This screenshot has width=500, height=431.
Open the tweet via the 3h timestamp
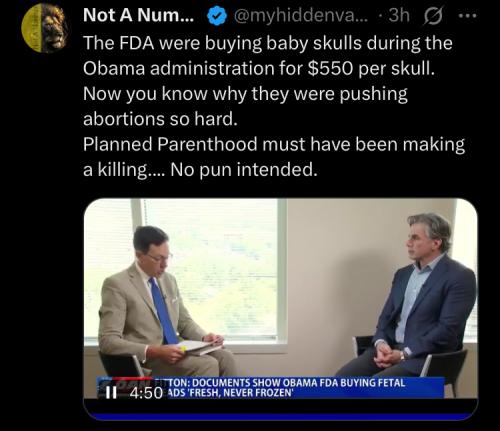[x=399, y=15]
